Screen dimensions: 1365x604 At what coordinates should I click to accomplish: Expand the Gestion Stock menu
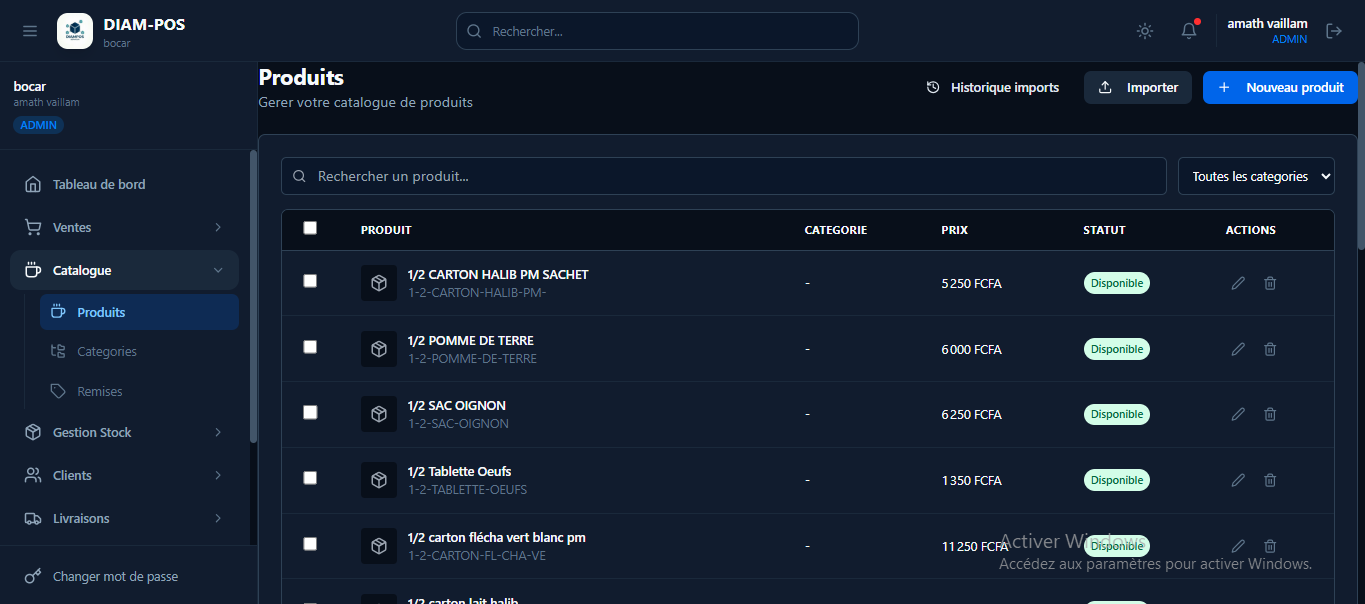point(92,432)
